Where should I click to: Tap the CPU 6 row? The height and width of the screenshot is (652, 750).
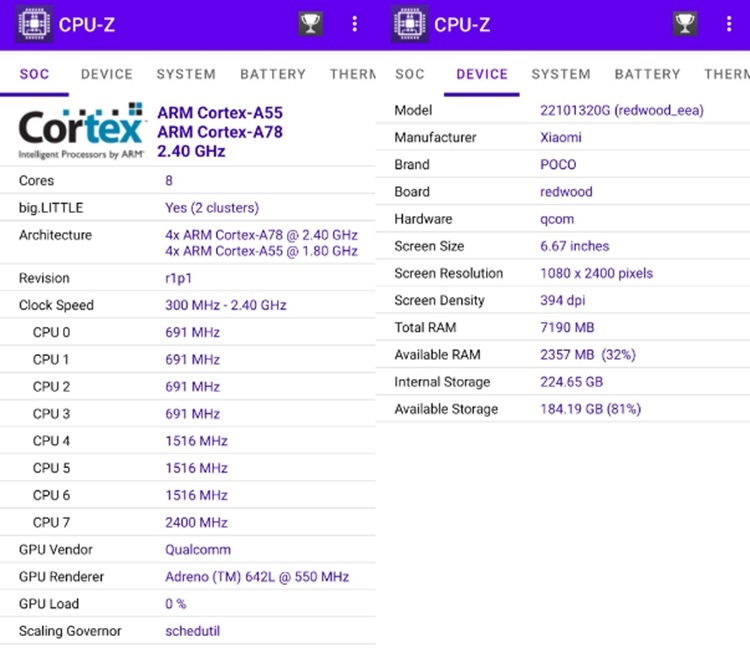click(188, 495)
